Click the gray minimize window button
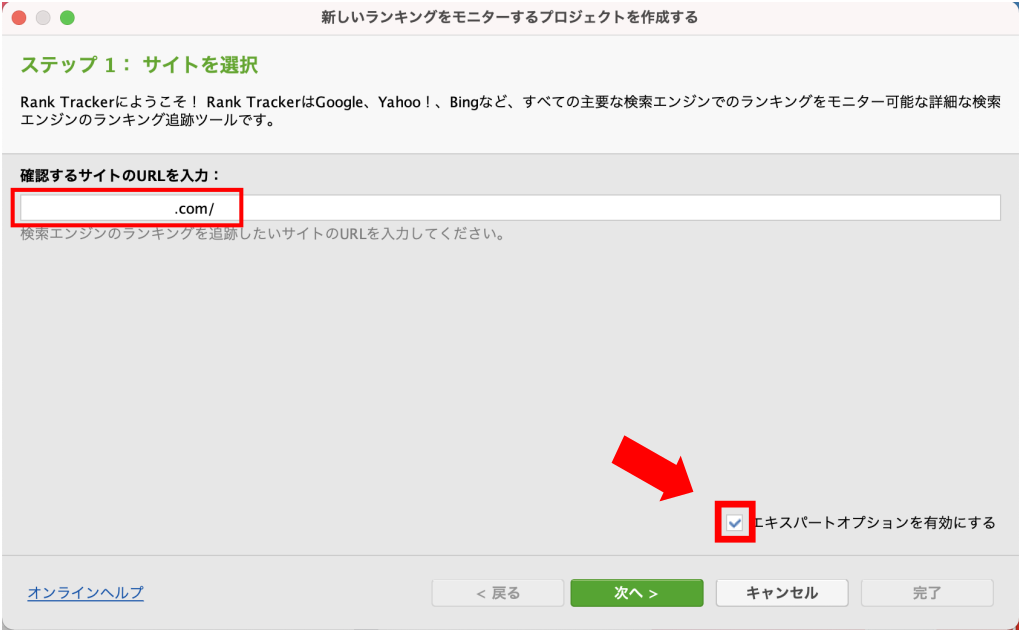The width and height of the screenshot is (1019, 630). (x=43, y=18)
